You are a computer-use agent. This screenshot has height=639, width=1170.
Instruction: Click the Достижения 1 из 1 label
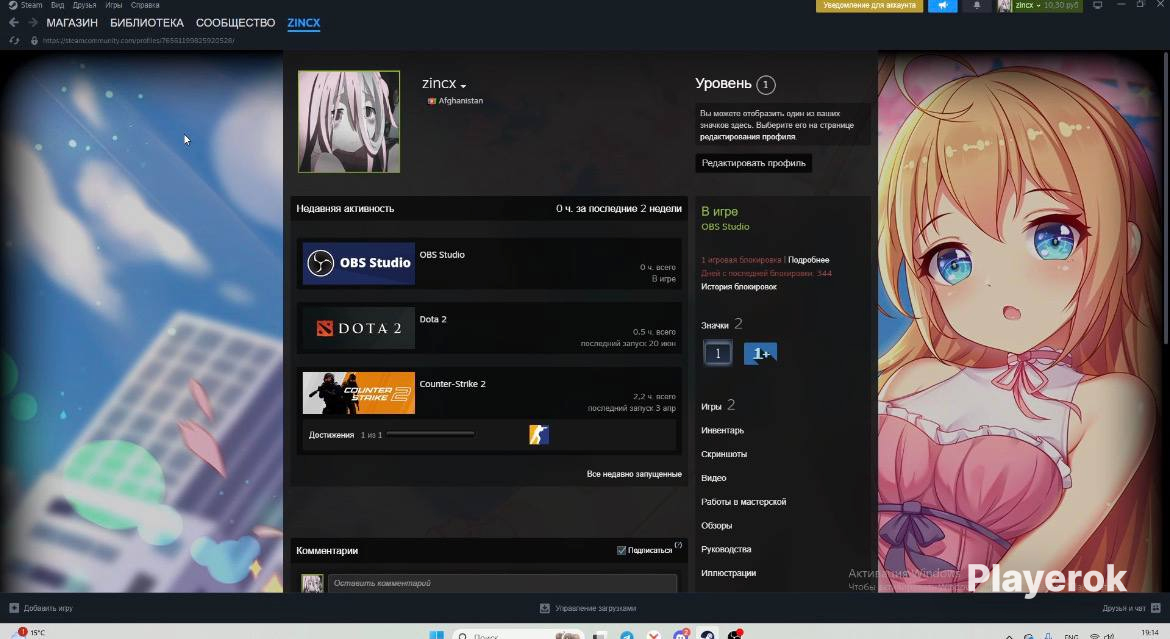tap(345, 434)
